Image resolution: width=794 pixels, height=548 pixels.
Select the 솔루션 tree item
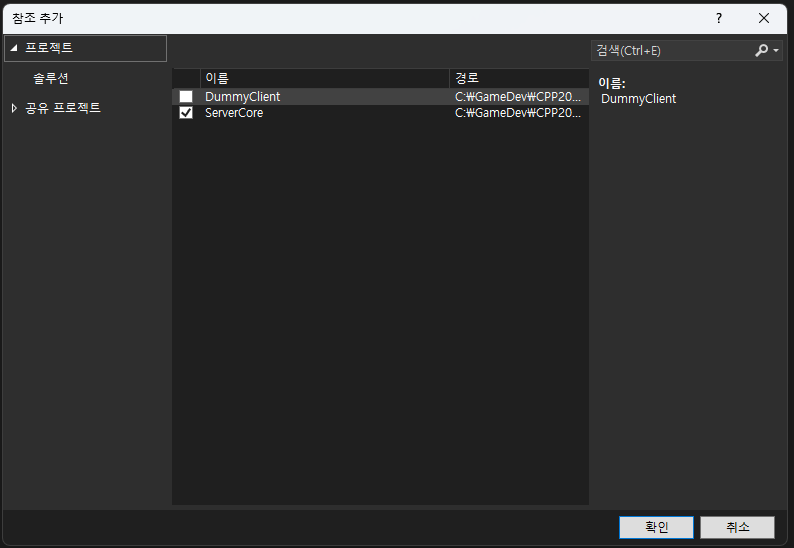click(51, 79)
